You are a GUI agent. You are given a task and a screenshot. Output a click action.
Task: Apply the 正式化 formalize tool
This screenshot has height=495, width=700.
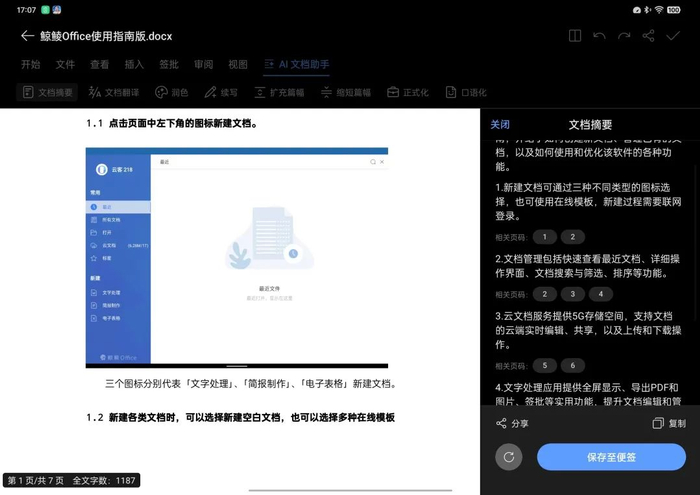tap(408, 92)
